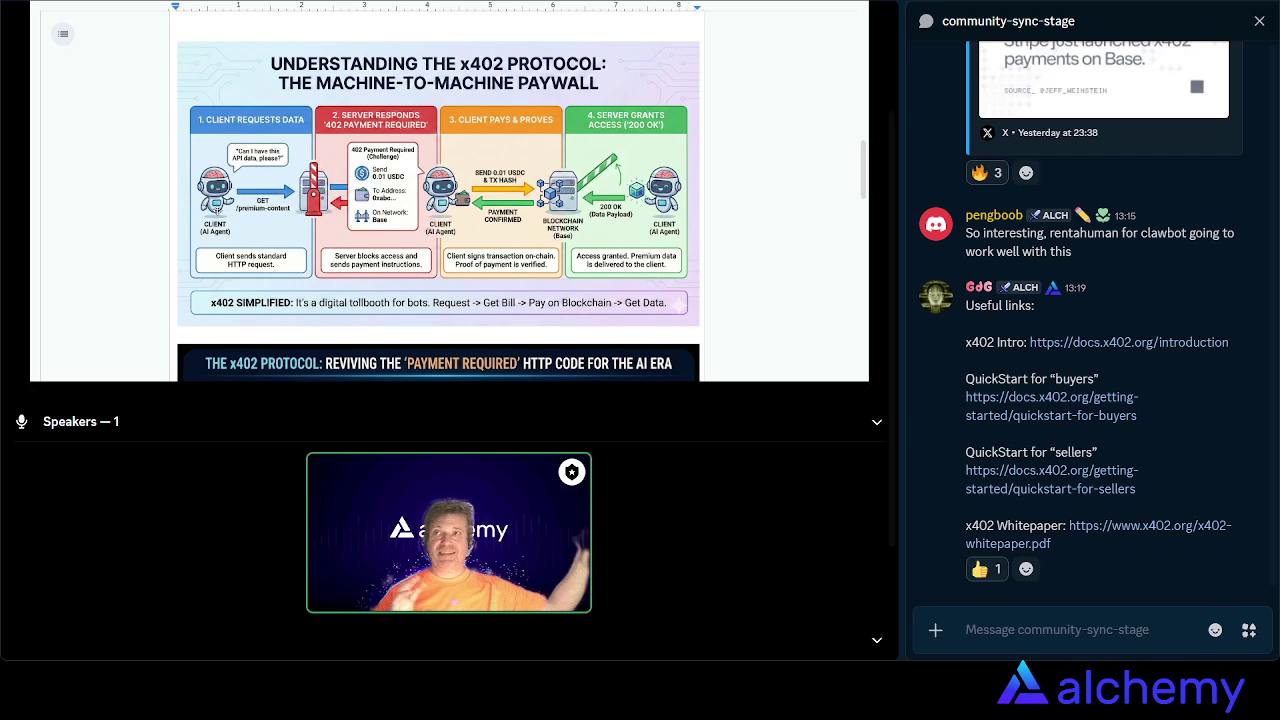Click the Message community-sync-stage input field

[1080, 630]
